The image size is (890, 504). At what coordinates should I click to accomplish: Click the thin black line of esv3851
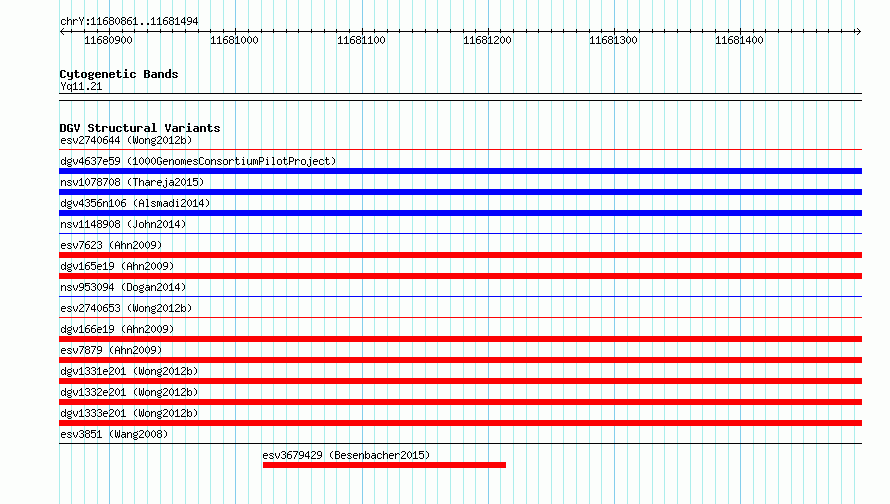[460, 443]
